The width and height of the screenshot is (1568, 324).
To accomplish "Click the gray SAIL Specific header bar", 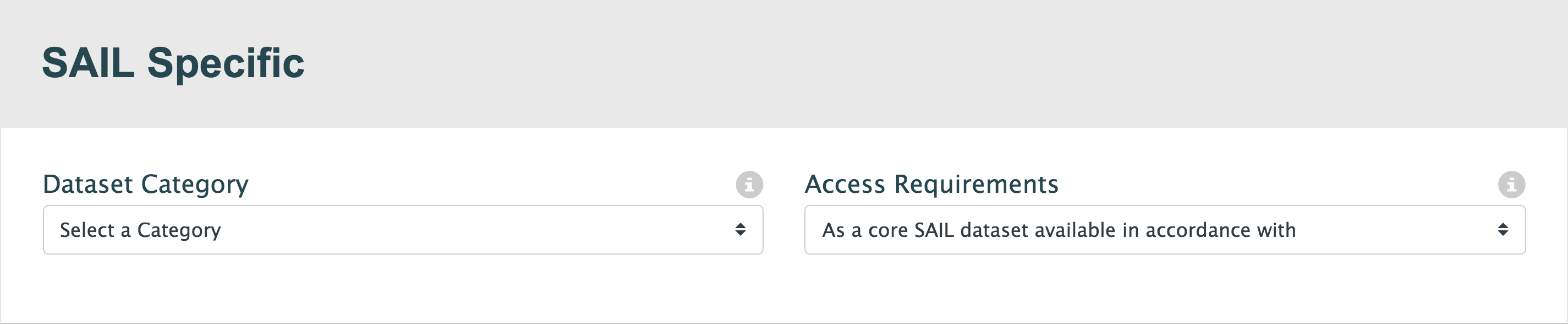I will click(x=852, y=63).
